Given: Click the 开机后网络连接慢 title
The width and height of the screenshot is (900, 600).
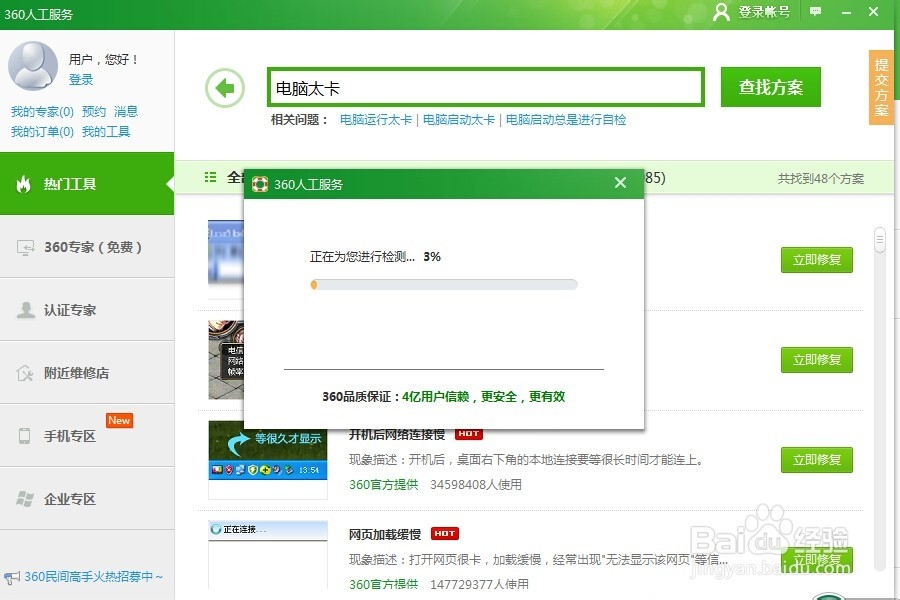Looking at the screenshot, I should [x=397, y=435].
